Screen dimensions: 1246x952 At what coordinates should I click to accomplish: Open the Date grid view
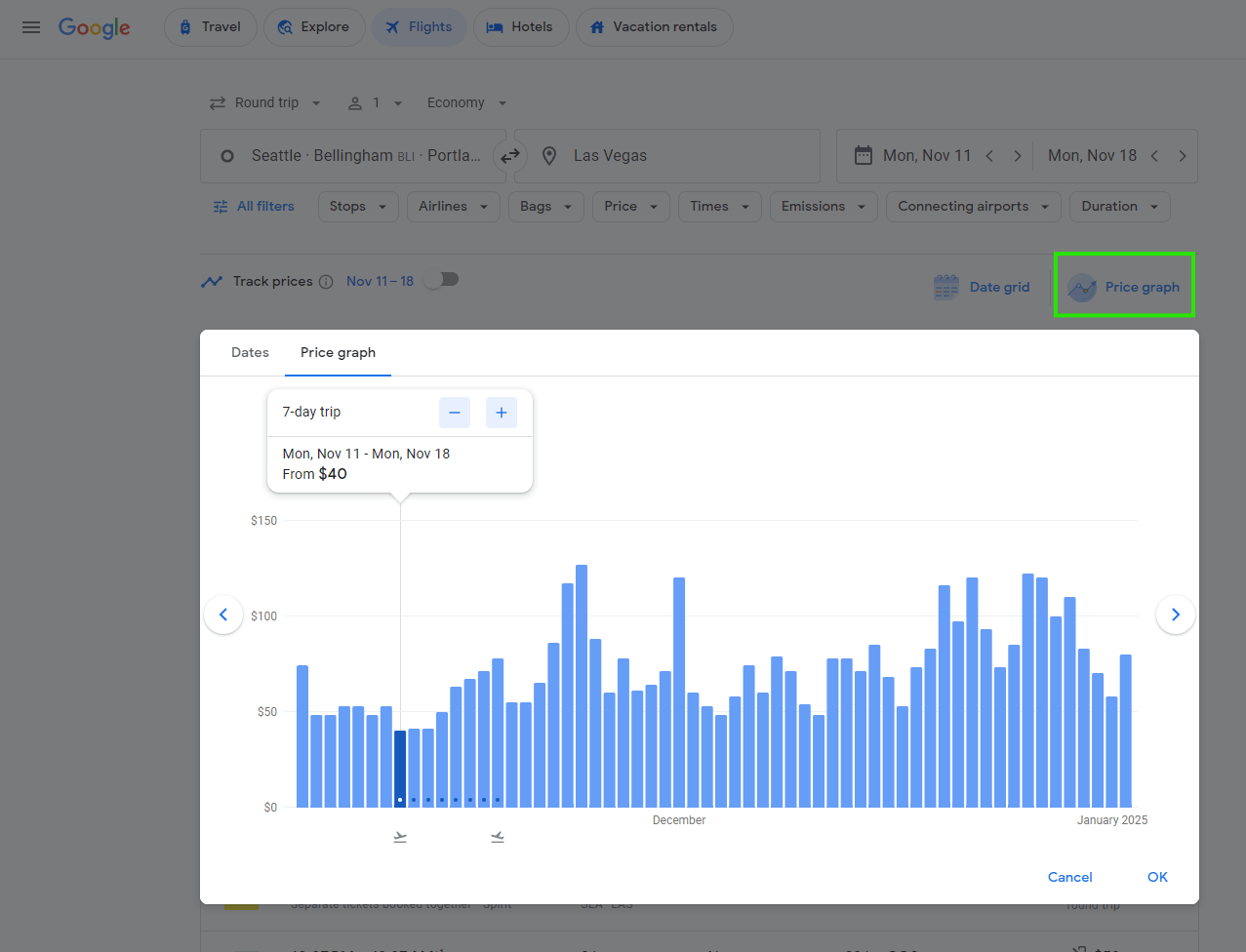[982, 286]
